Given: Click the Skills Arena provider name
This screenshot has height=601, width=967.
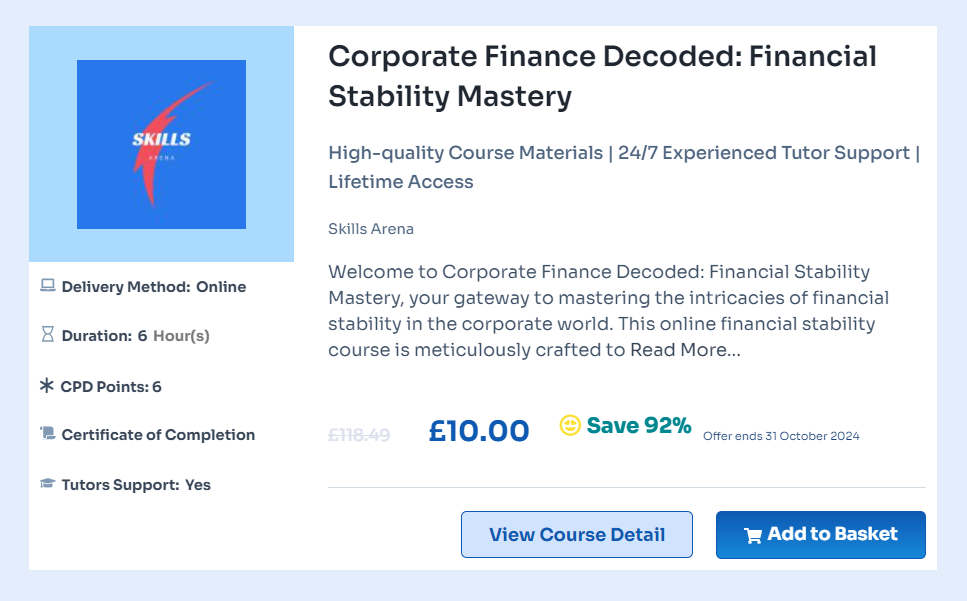Looking at the screenshot, I should 371,229.
